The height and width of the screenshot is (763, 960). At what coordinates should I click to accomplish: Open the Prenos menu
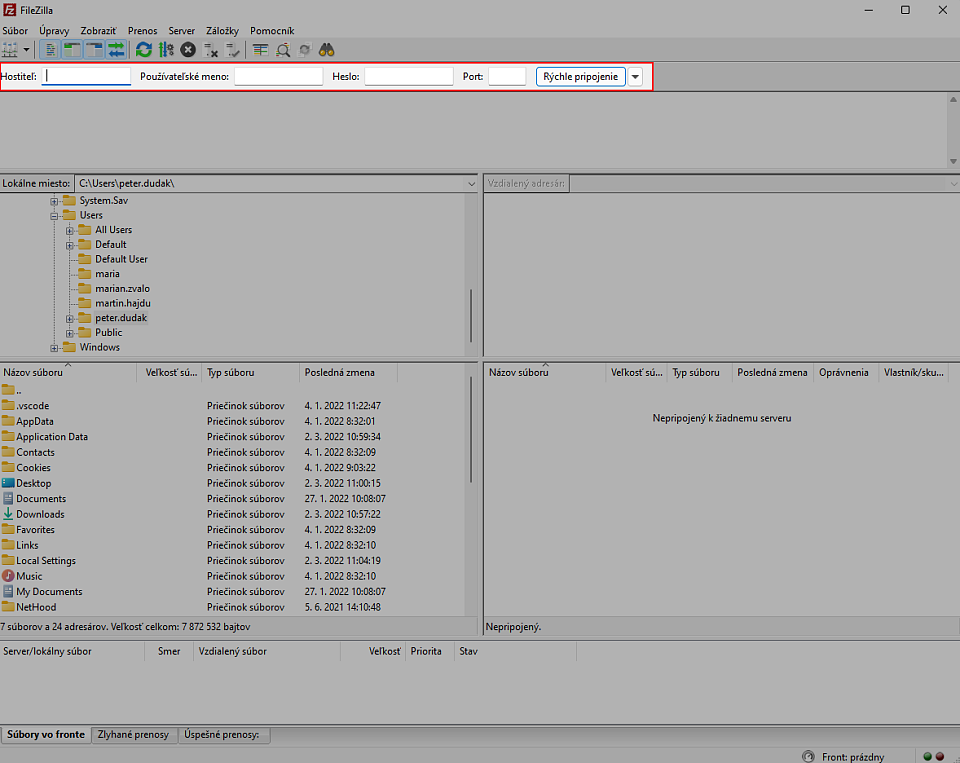point(143,31)
